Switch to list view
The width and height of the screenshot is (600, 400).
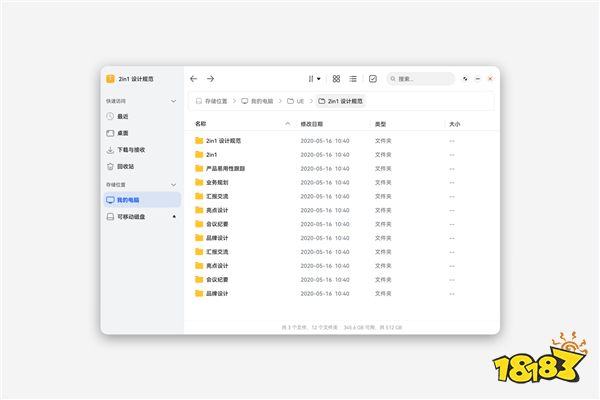tap(353, 79)
